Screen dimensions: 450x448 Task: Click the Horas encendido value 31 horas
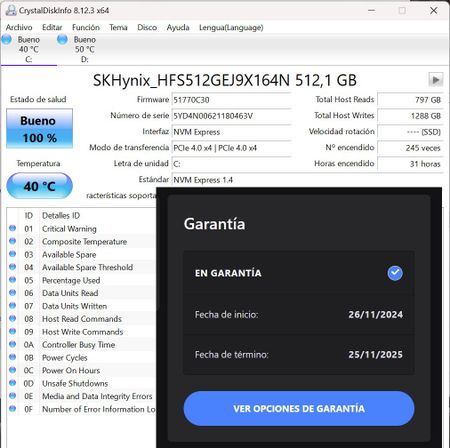(410, 164)
